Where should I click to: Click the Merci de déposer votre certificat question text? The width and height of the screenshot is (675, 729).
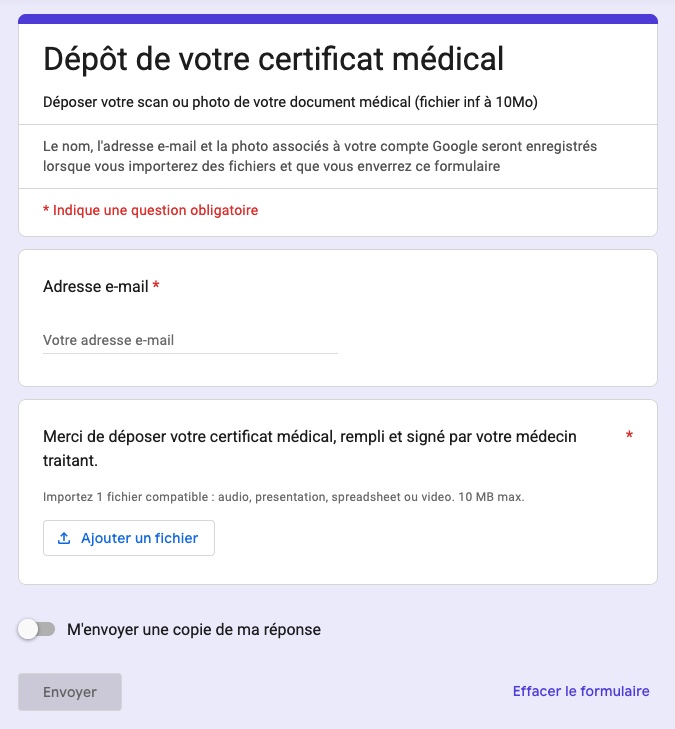(310, 448)
